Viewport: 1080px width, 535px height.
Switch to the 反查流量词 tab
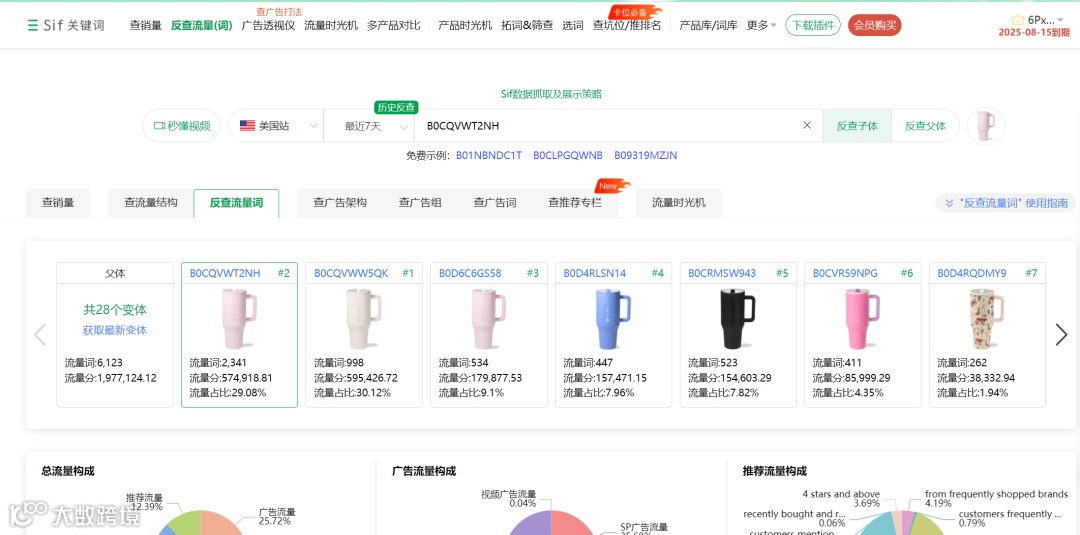[236, 203]
